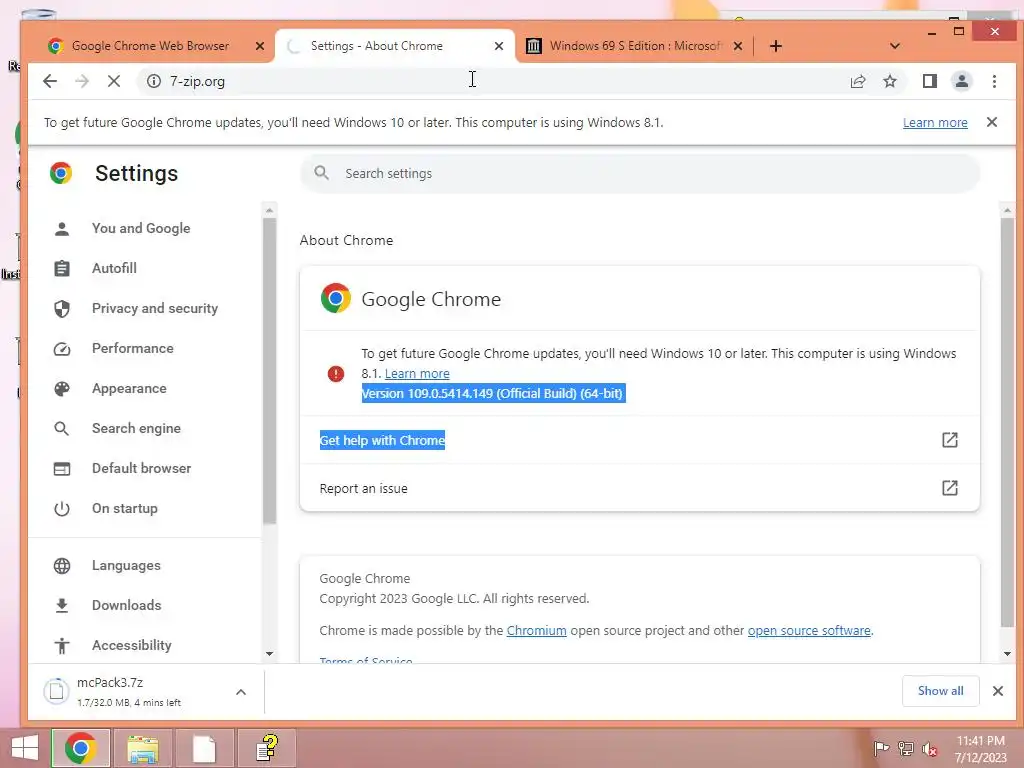Screen dimensions: 1024x768
Task: Stop loading the page
Action: point(114,81)
